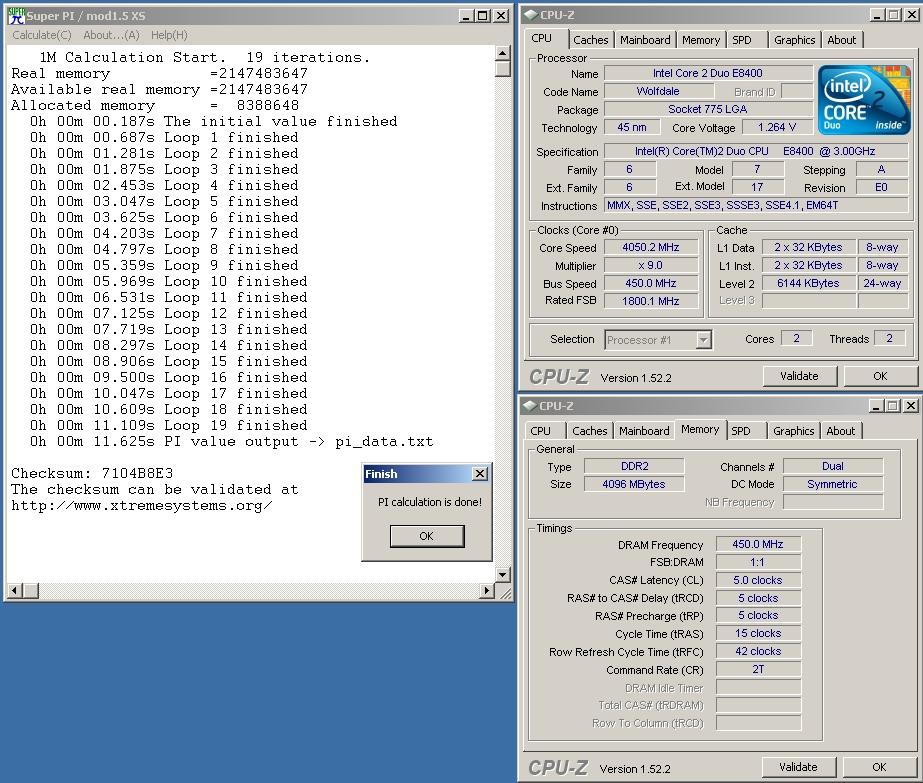This screenshot has width=923, height=783.
Task: Switch to Memory tab in top CPU-Z
Action: pyautogui.click(x=700, y=40)
